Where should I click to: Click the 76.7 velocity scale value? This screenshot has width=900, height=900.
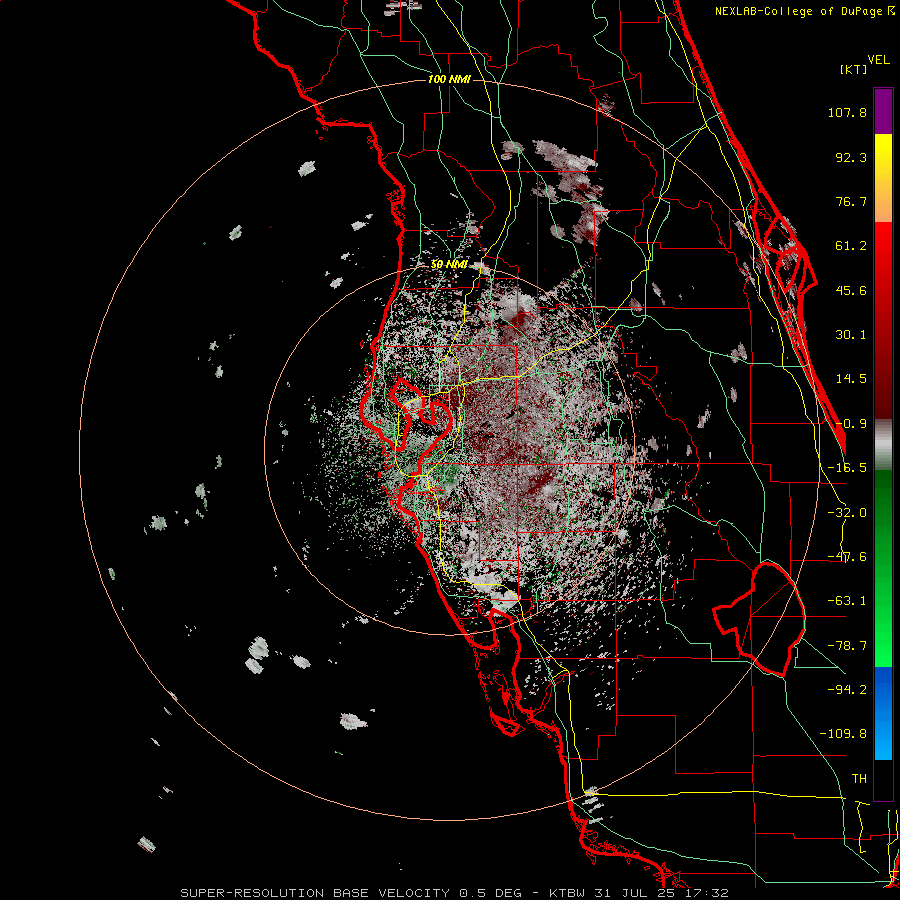pyautogui.click(x=851, y=201)
